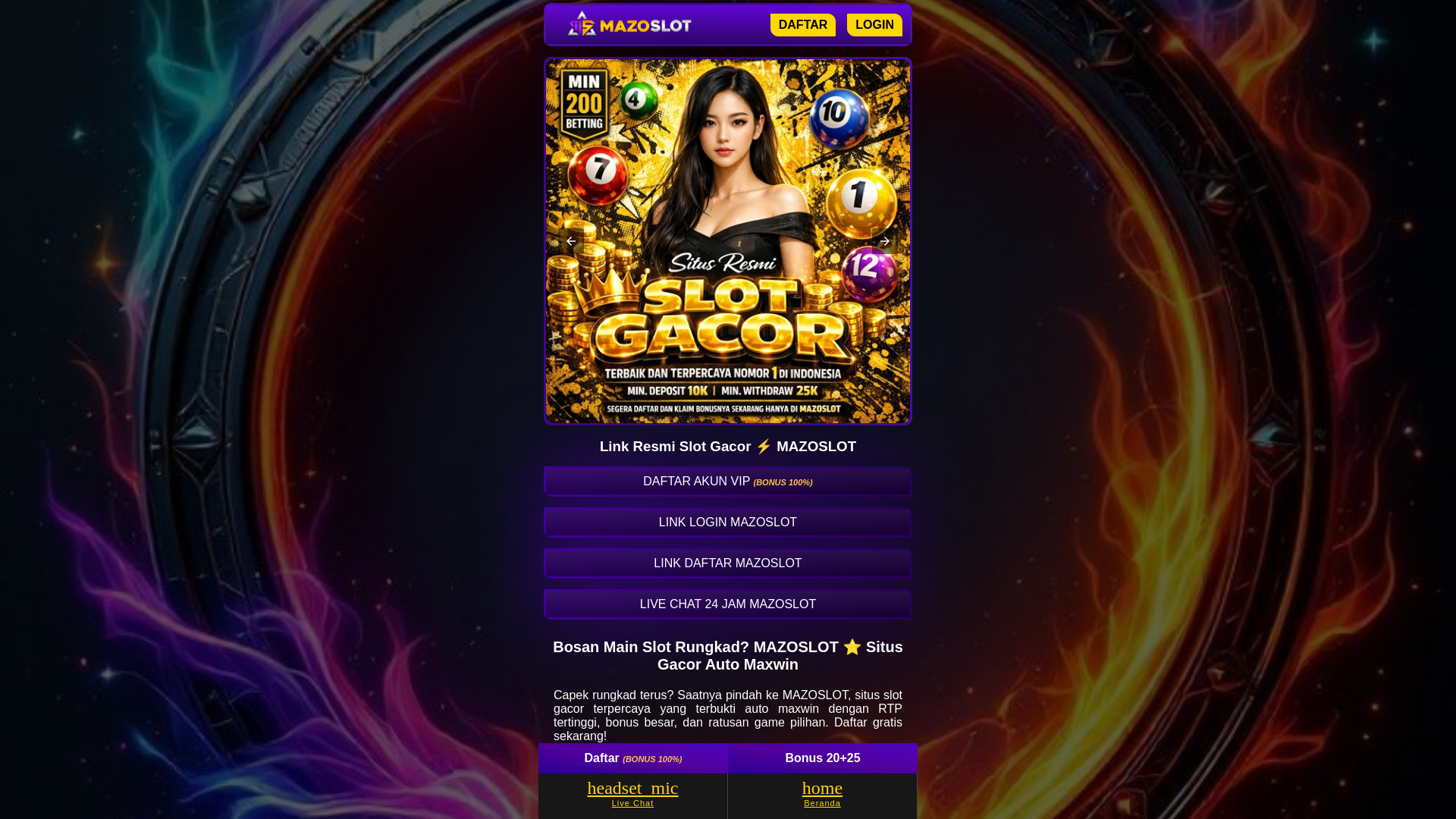The height and width of the screenshot is (819, 1456).
Task: Open LIVE CHAT 24 JAM MAZOSLOT link
Action: point(728,604)
